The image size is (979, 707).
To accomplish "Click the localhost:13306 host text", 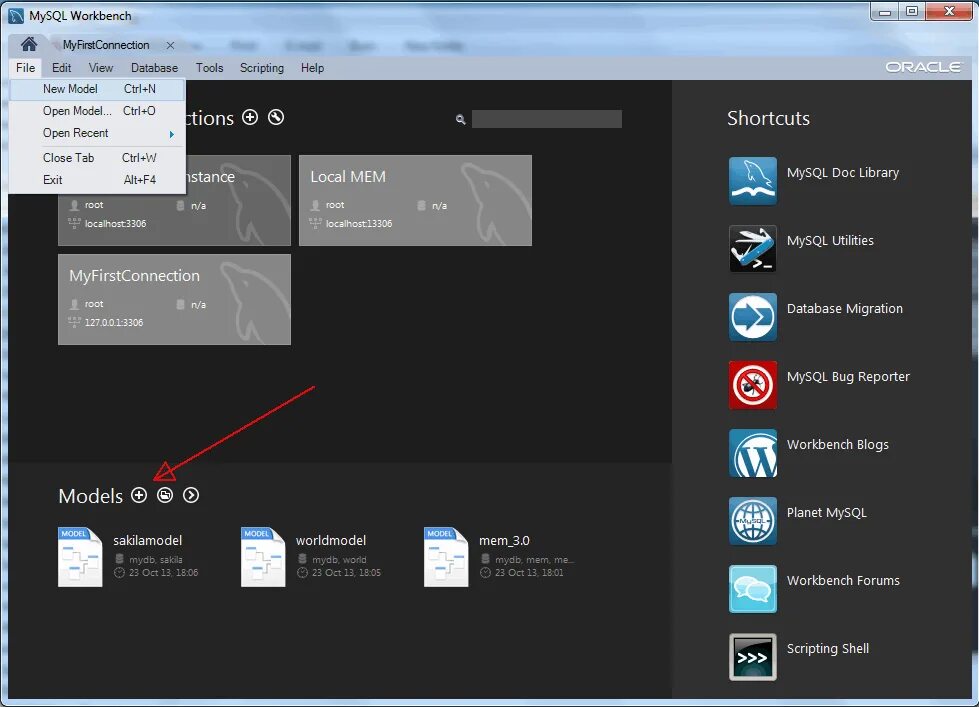I will click(x=359, y=224).
